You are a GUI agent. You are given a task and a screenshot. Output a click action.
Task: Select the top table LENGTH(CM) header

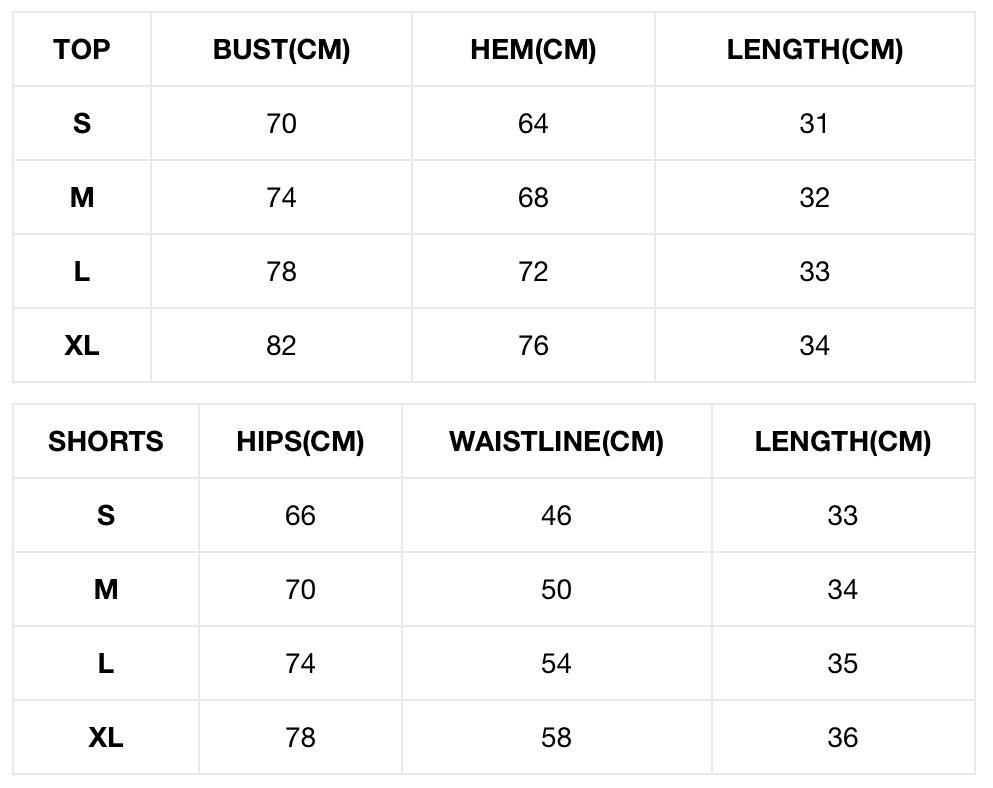[814, 50]
